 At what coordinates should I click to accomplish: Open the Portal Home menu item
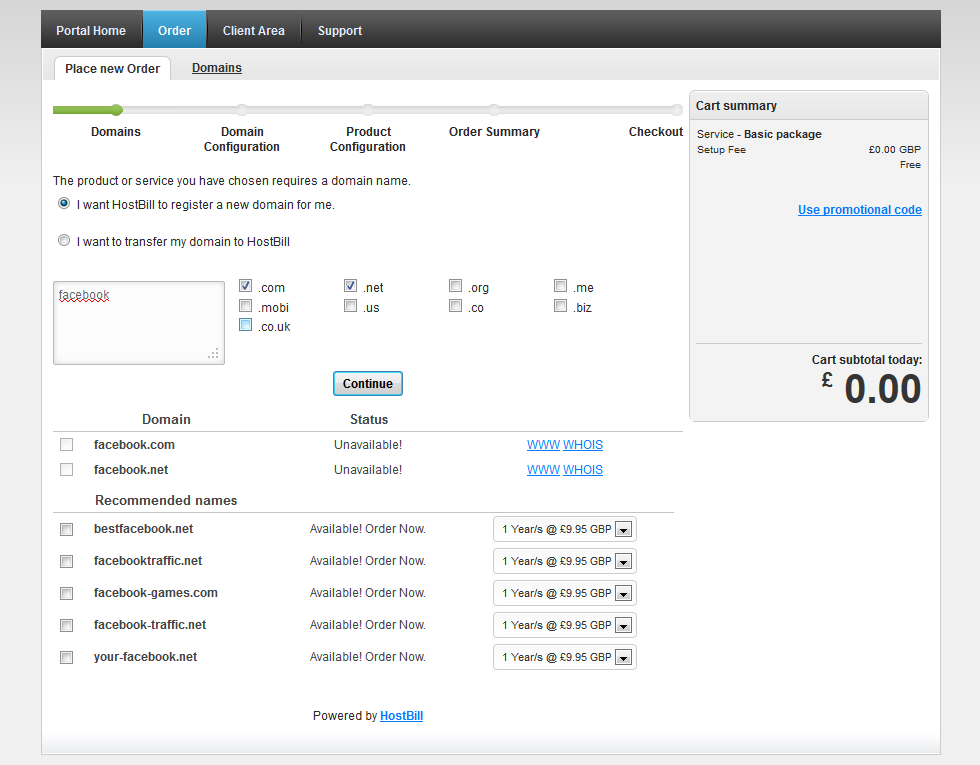pos(91,30)
